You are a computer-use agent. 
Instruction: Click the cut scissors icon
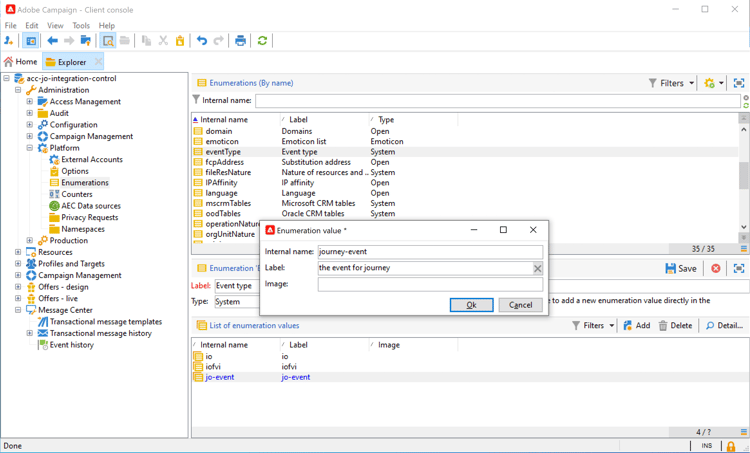164,41
